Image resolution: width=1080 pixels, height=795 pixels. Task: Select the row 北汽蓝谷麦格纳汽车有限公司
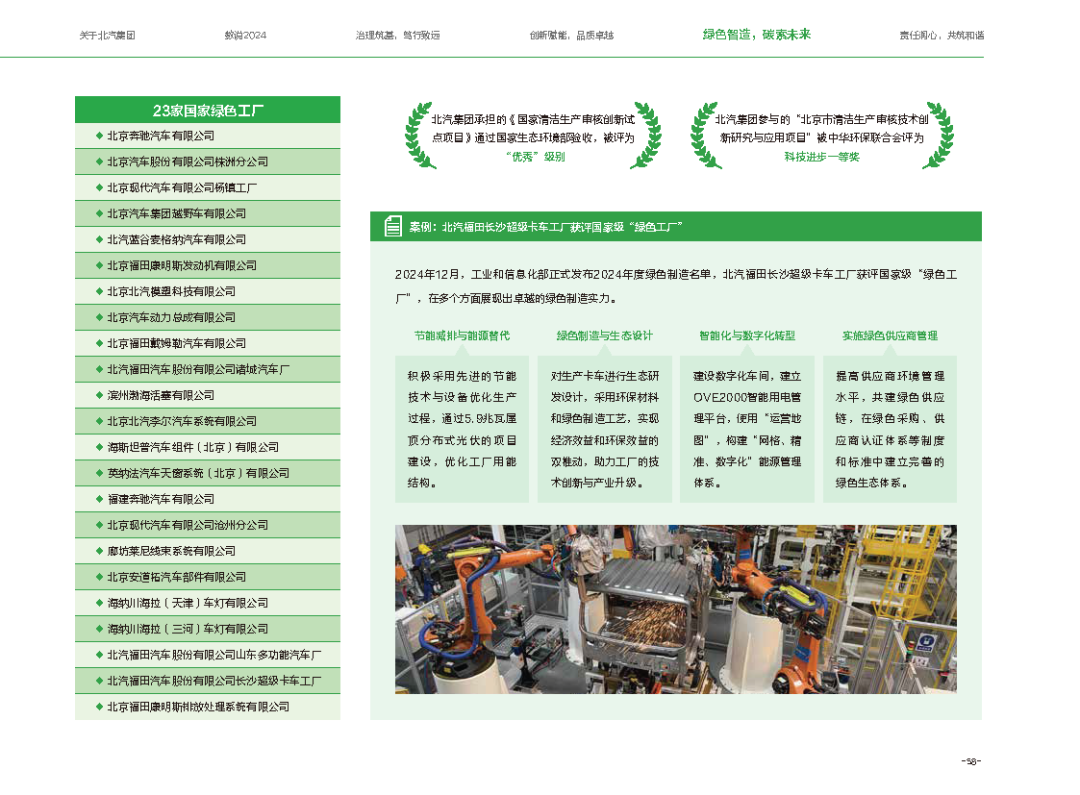point(207,240)
